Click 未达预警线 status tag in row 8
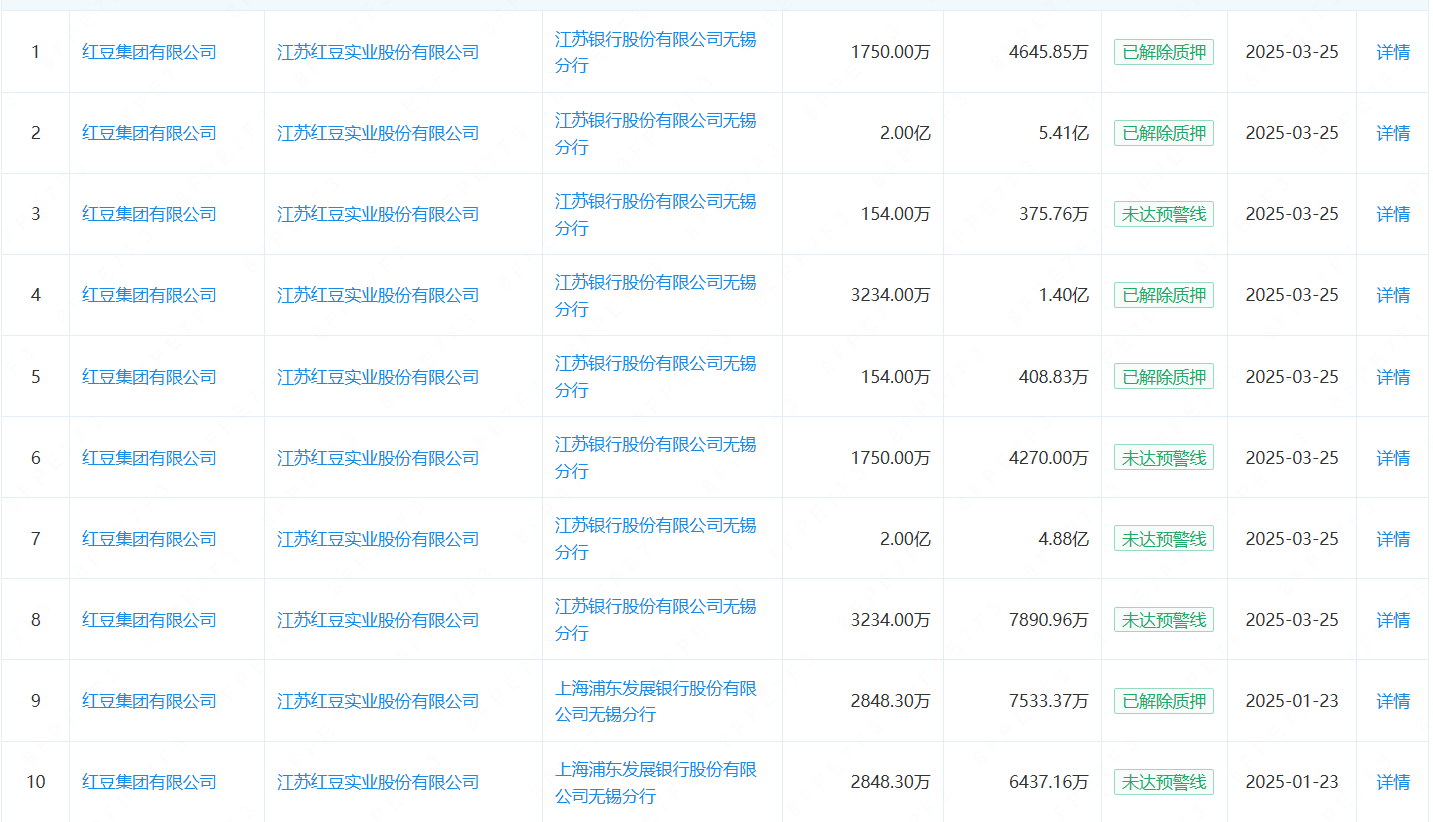Viewport: 1433px width, 822px height. (1164, 620)
